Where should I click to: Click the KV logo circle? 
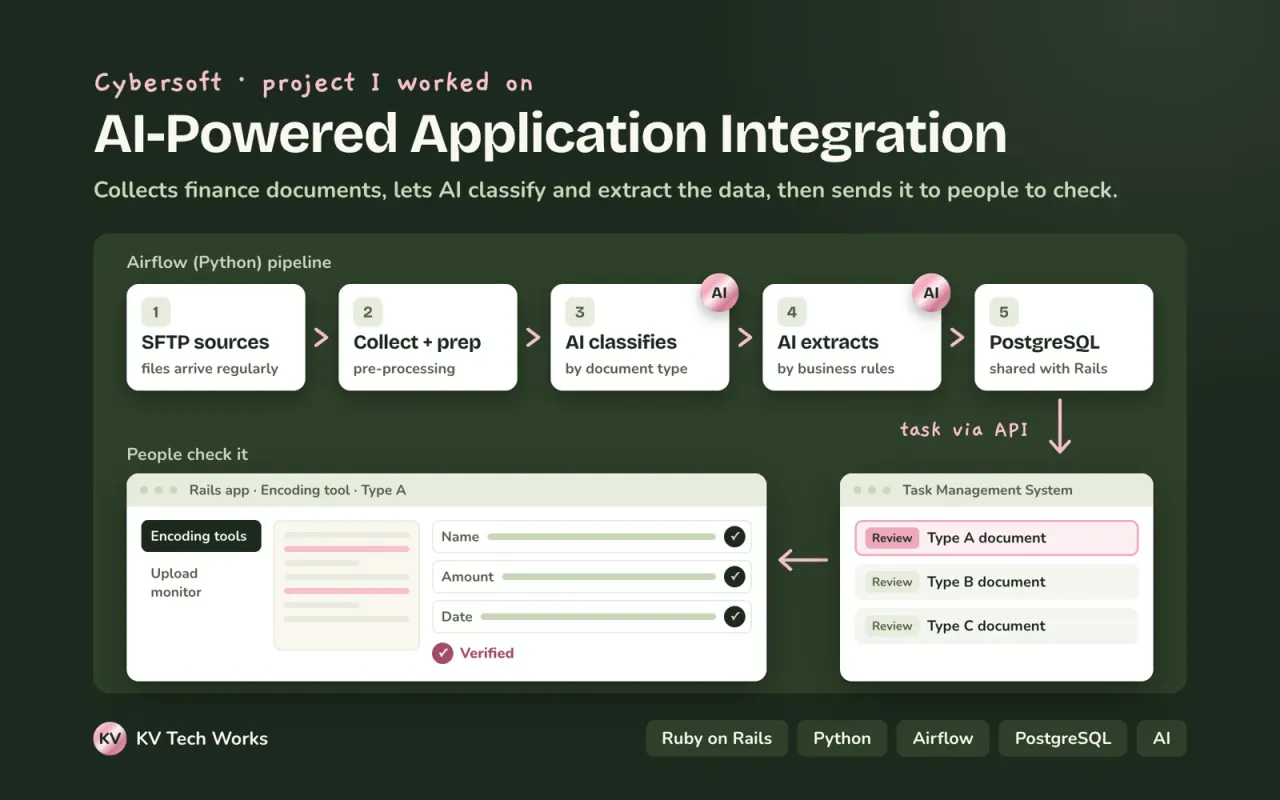pos(110,739)
